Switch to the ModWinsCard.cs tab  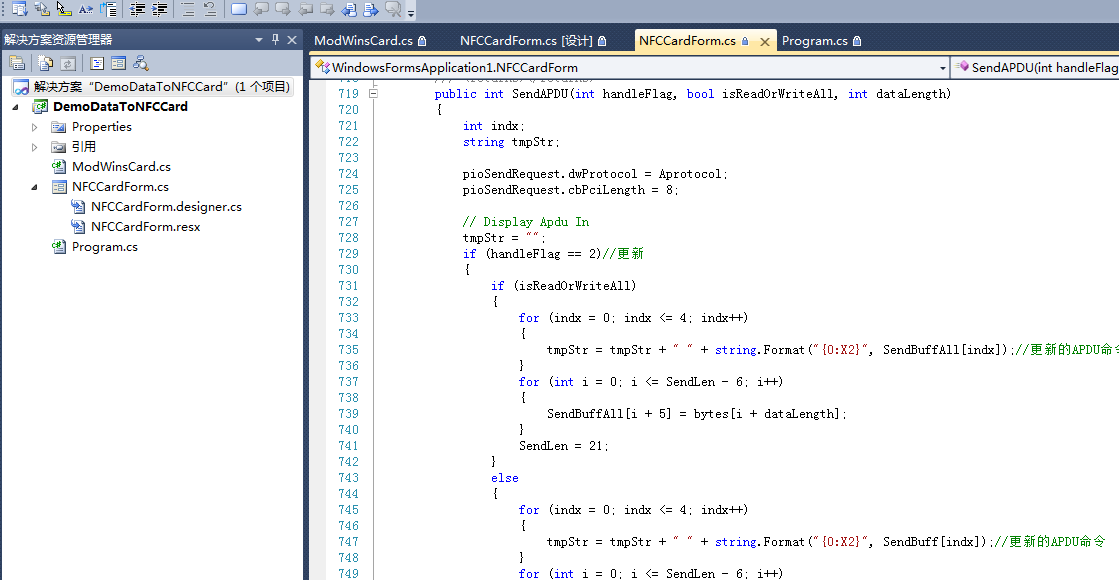click(x=370, y=41)
